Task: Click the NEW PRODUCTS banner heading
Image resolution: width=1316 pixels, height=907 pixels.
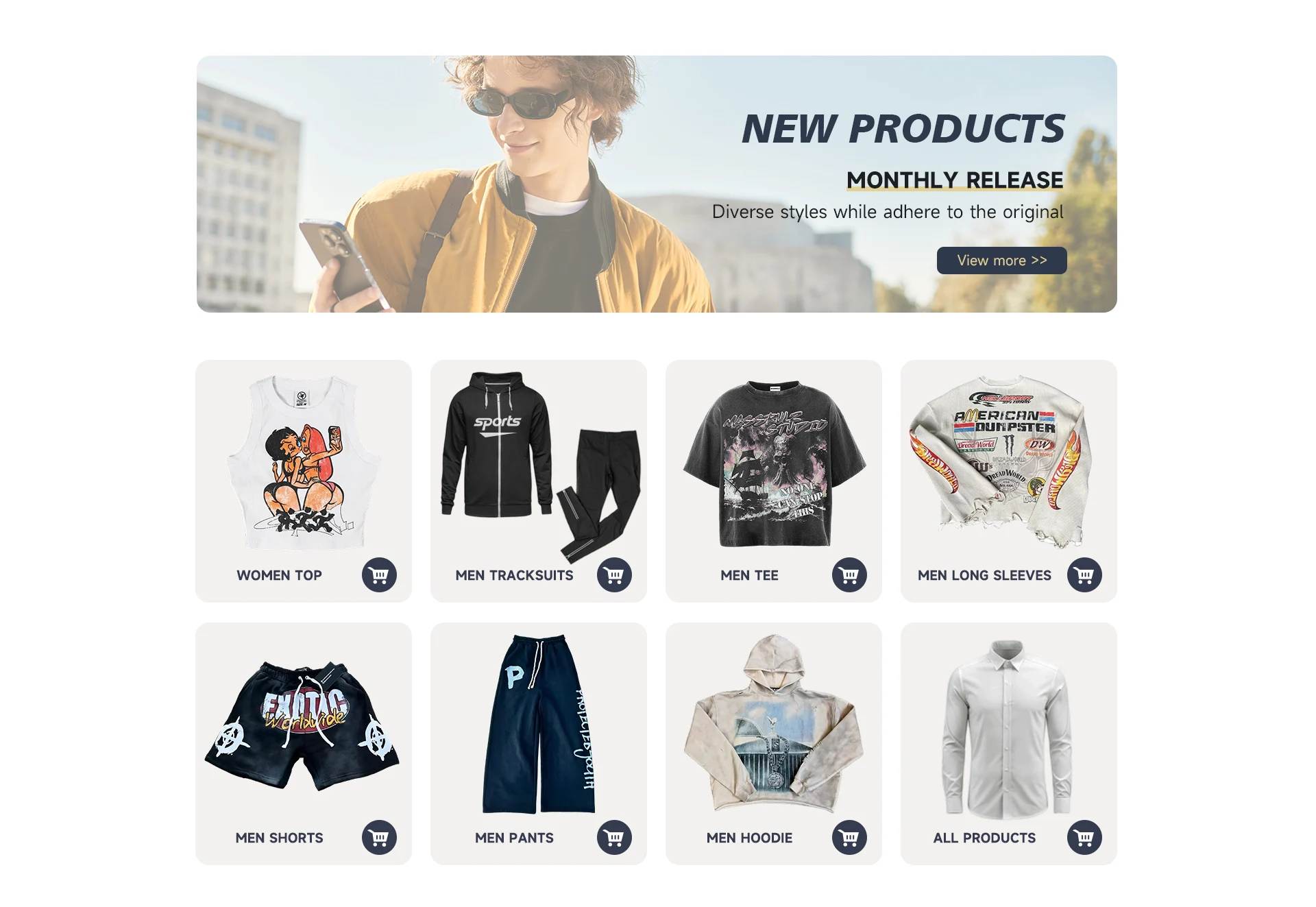Action: pos(903,129)
